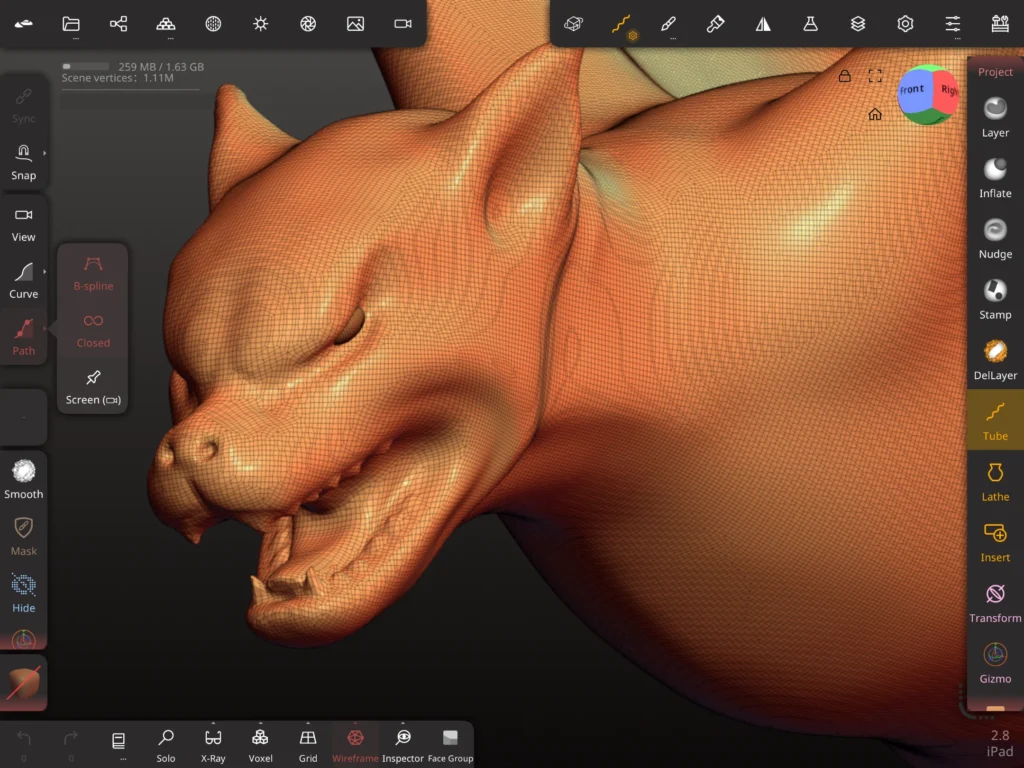Open the Settings gear menu
Screen dimensions: 1024x768
point(905,24)
